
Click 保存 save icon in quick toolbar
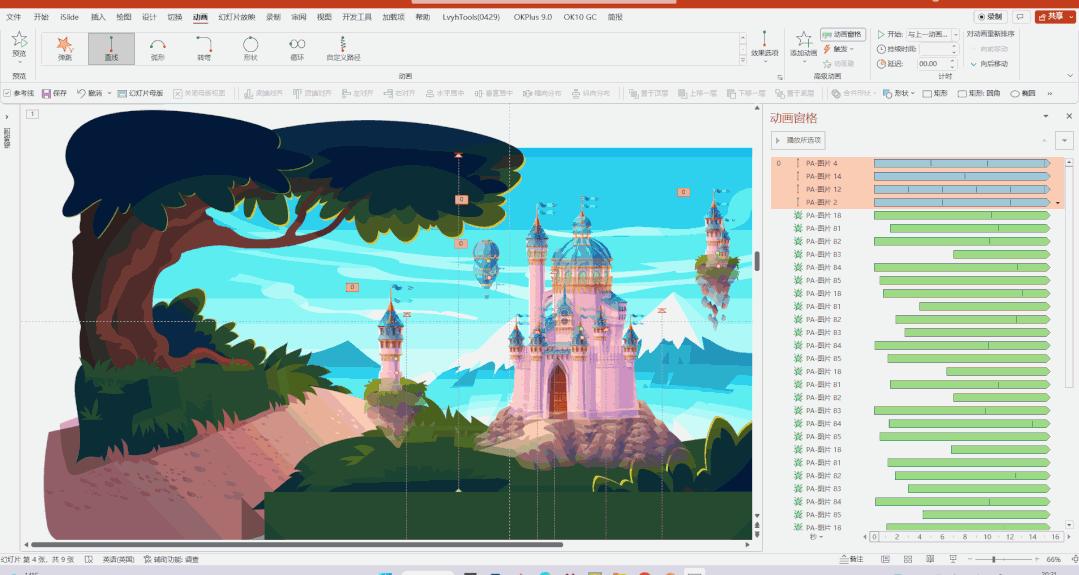tap(54, 94)
